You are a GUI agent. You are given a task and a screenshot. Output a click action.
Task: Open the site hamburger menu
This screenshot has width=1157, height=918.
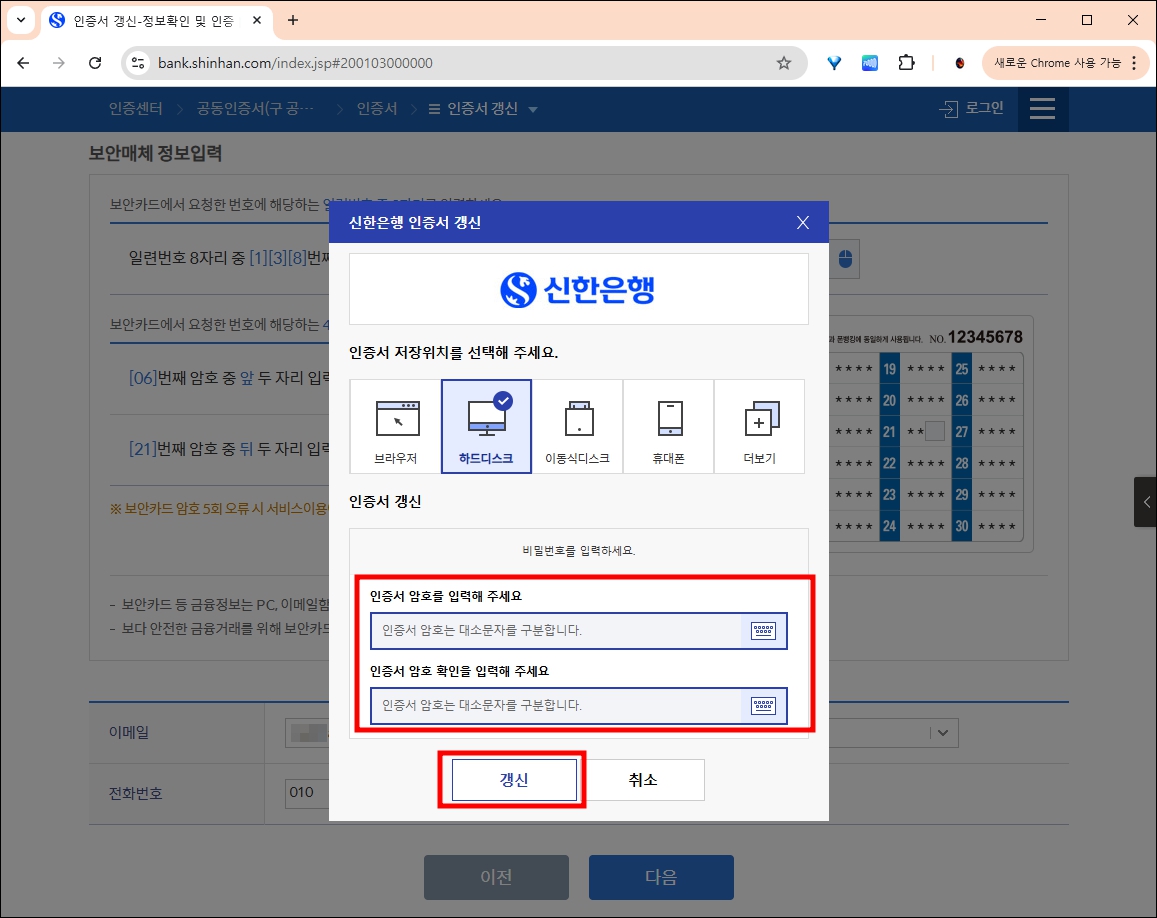[1043, 109]
